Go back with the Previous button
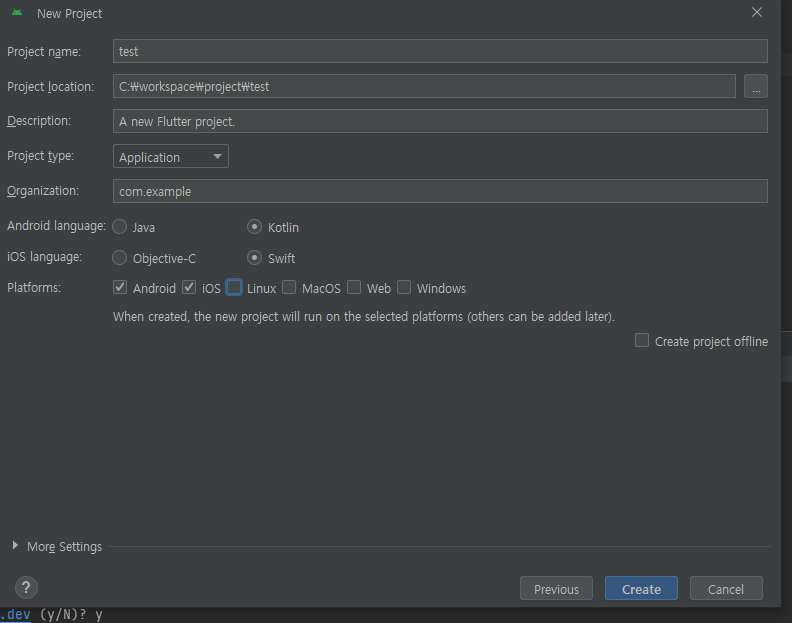The height and width of the screenshot is (623, 792). coord(556,589)
